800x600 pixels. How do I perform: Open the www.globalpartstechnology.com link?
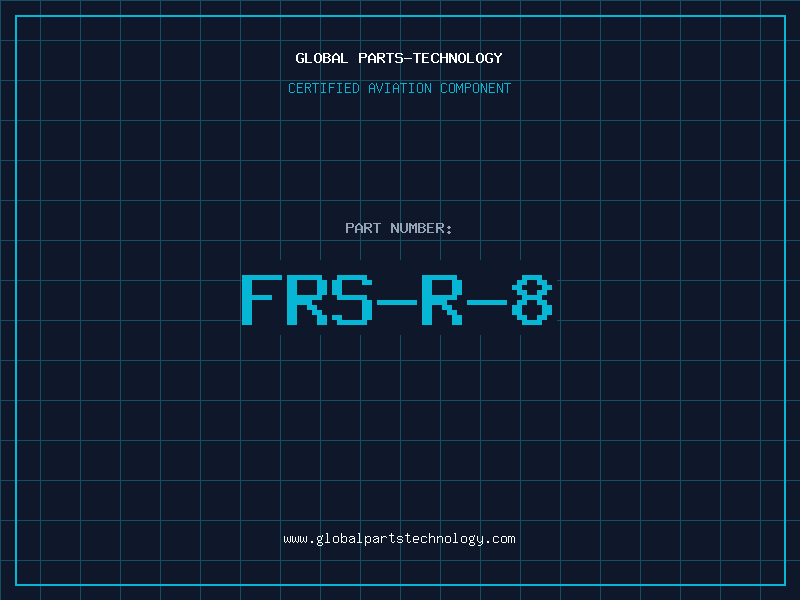point(399,539)
